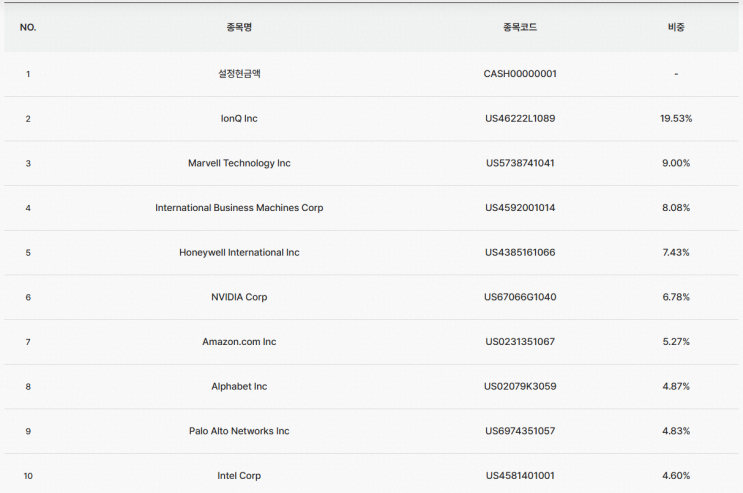The width and height of the screenshot is (743, 493).
Task: Select code US6974351057
Action: [x=520, y=431]
